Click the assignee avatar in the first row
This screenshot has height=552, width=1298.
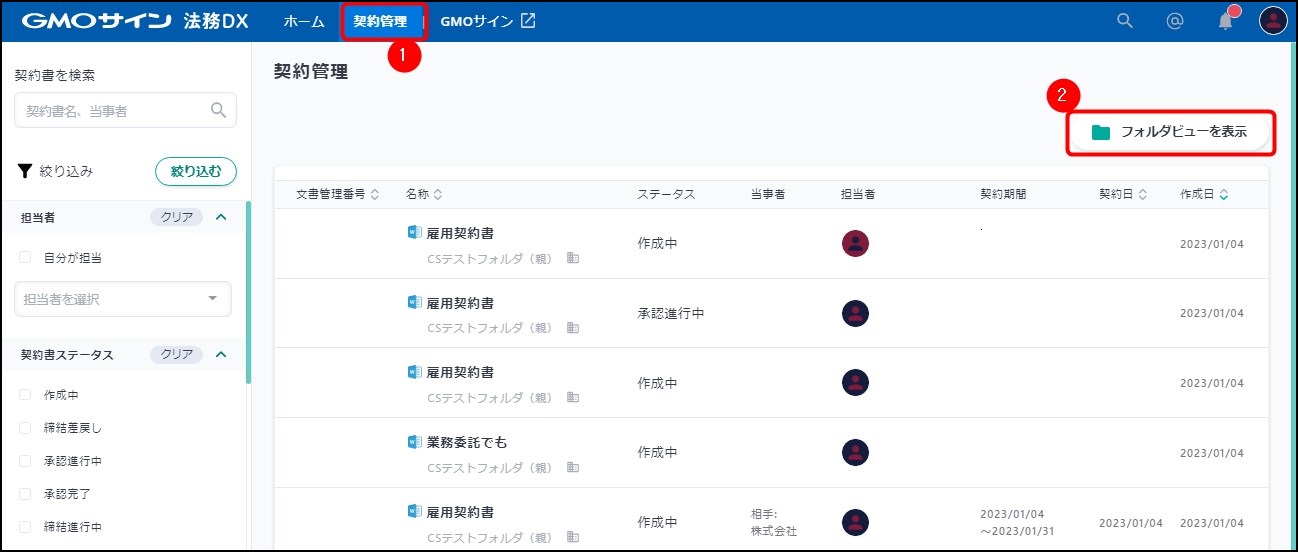coord(855,243)
